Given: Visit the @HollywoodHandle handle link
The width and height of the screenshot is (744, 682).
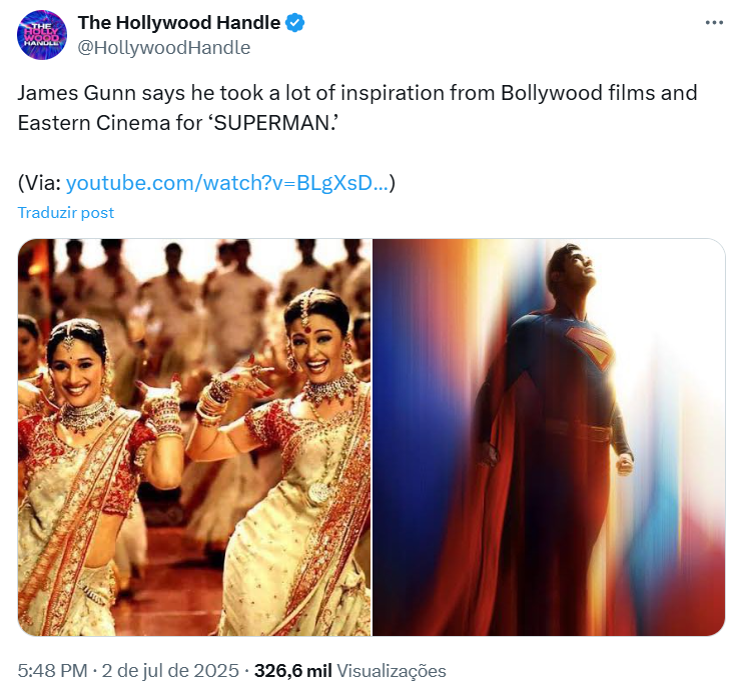Looking at the screenshot, I should click(164, 47).
